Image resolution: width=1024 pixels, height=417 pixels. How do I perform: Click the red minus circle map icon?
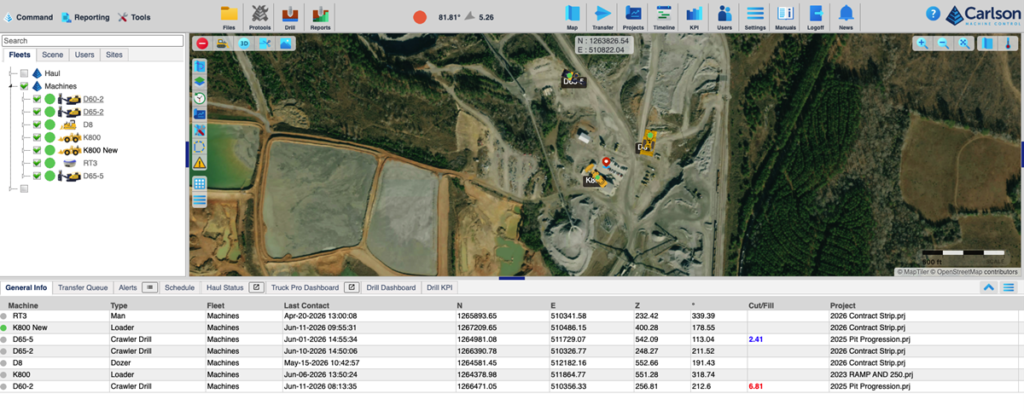pyautogui.click(x=202, y=44)
